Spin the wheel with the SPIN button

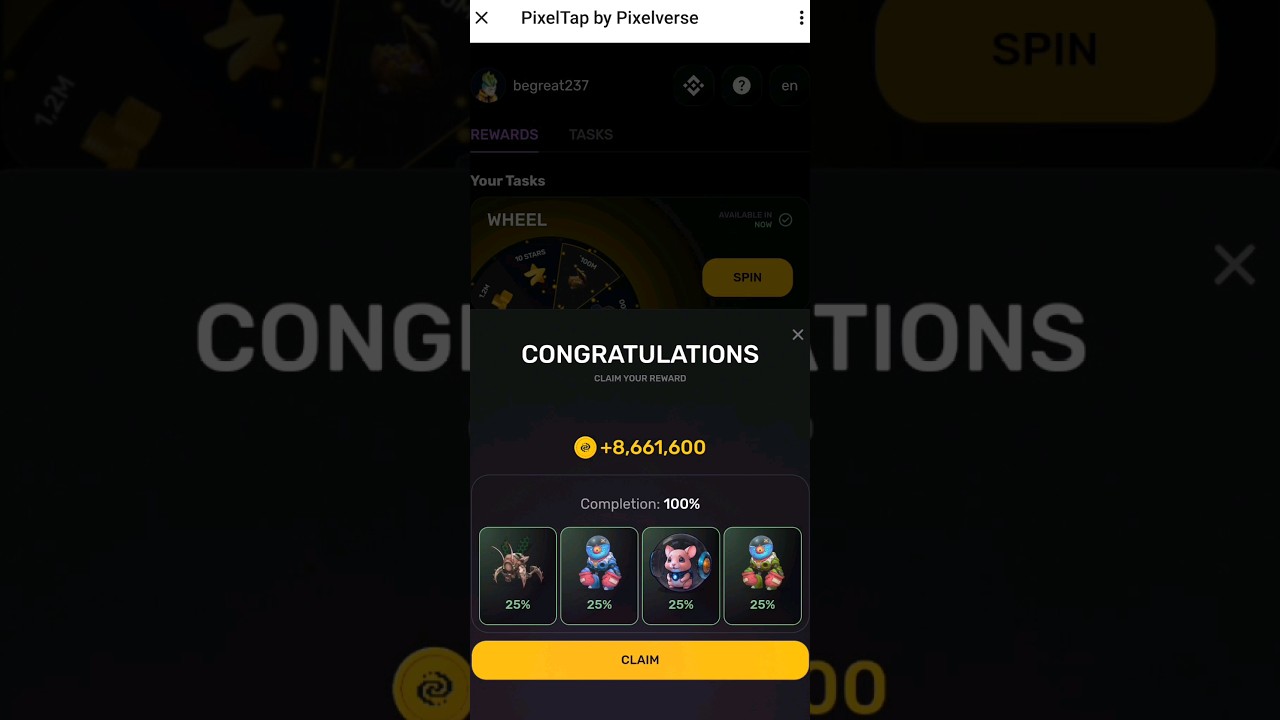pos(747,277)
